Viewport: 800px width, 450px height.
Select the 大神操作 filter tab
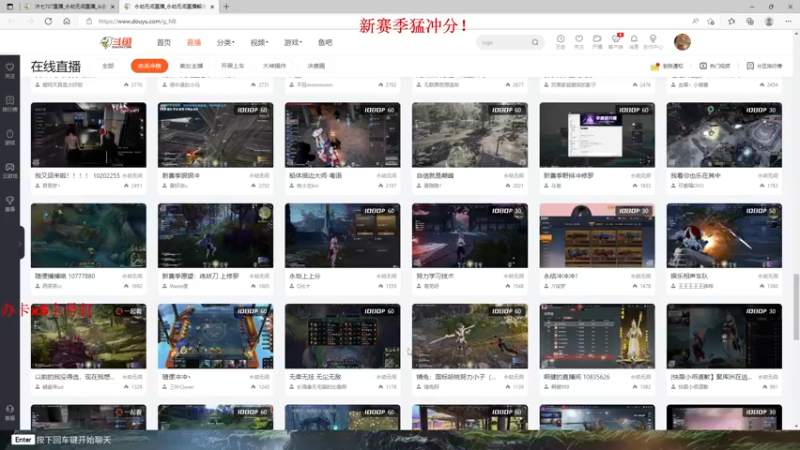(x=274, y=66)
